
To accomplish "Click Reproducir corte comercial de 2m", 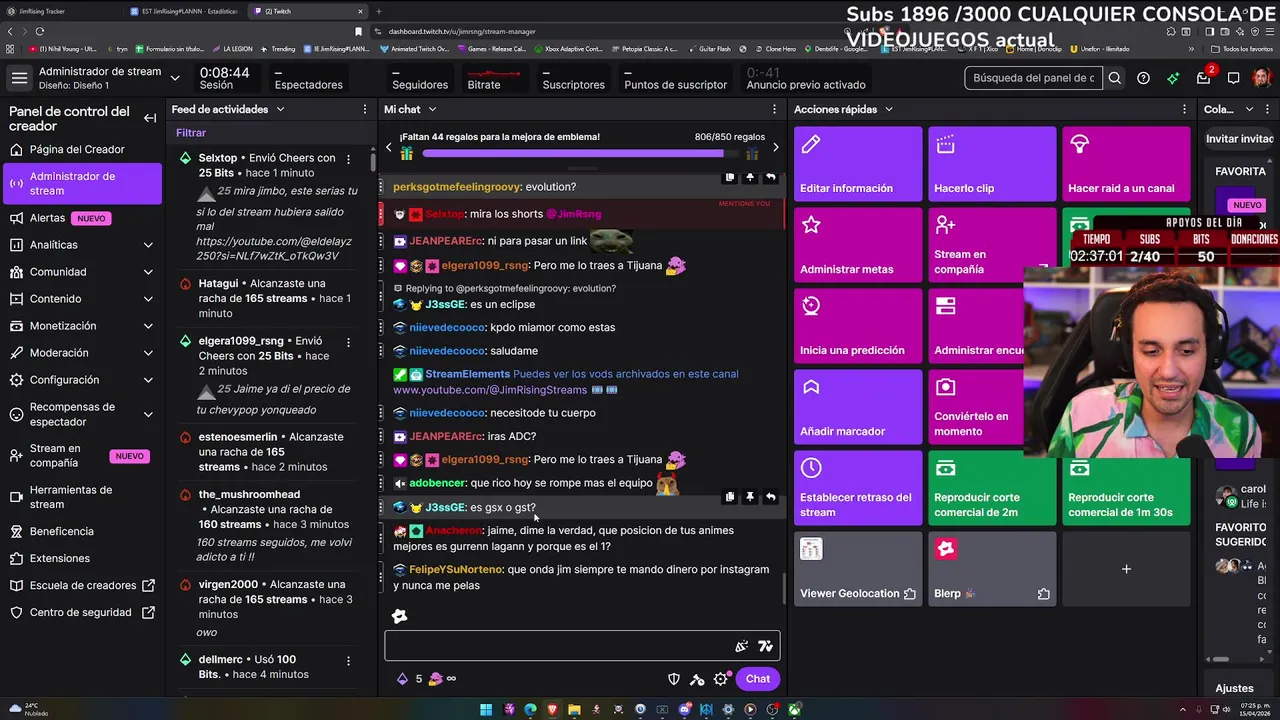I will coord(992,488).
